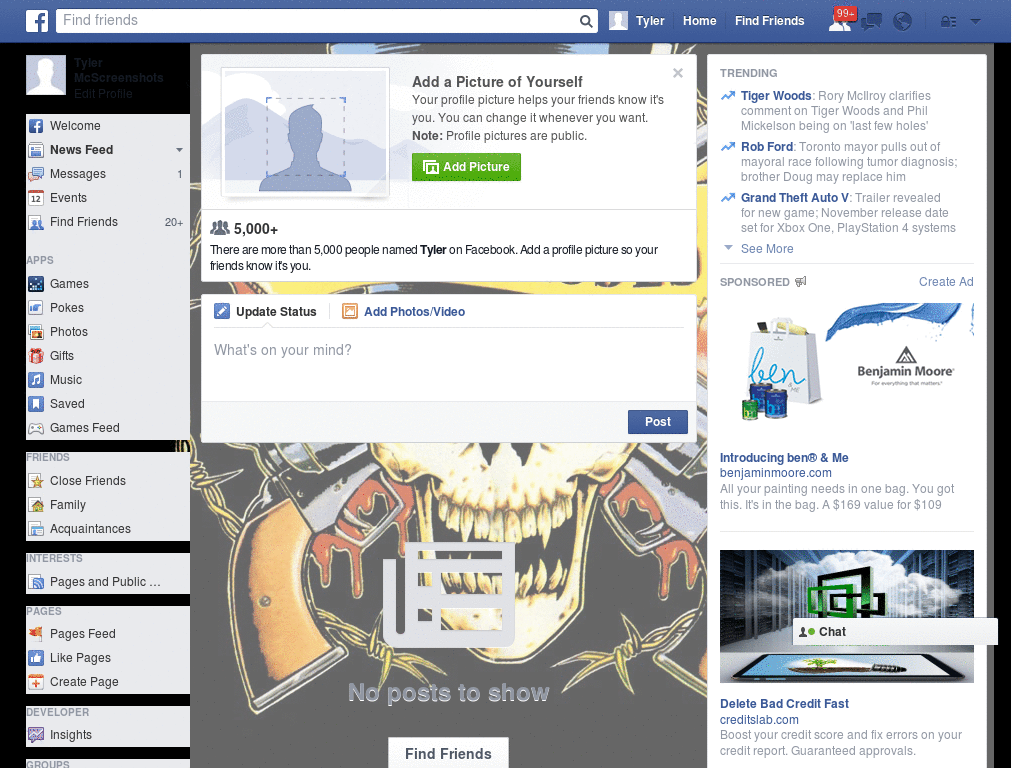The image size is (1024, 768).
Task: Click the Home link in top bar
Action: tap(699, 21)
